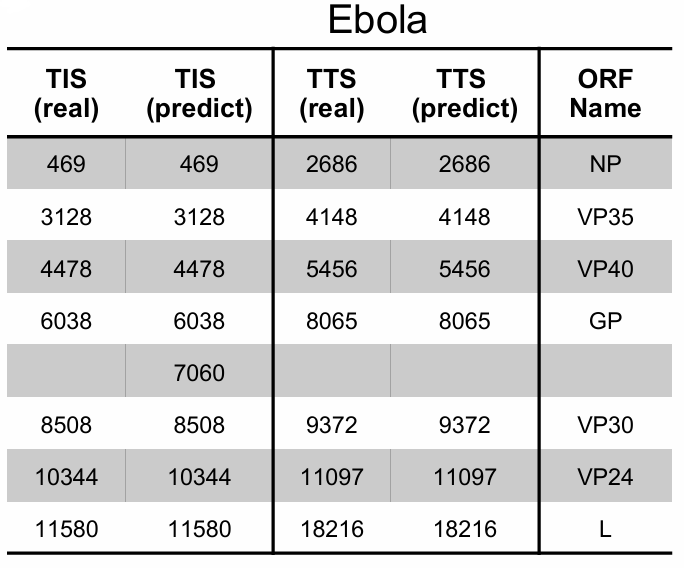The width and height of the screenshot is (684, 568).
Task: Select the 18216 cell under TTS (real)
Action: click(x=332, y=529)
